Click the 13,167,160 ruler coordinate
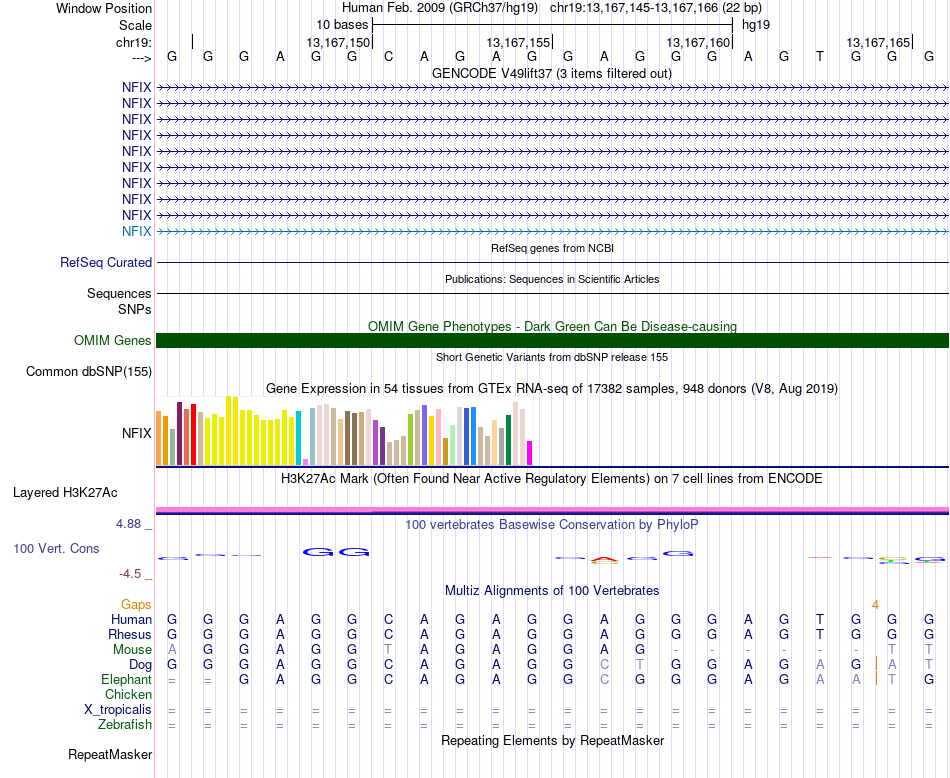The height and width of the screenshot is (778, 950). 698,42
